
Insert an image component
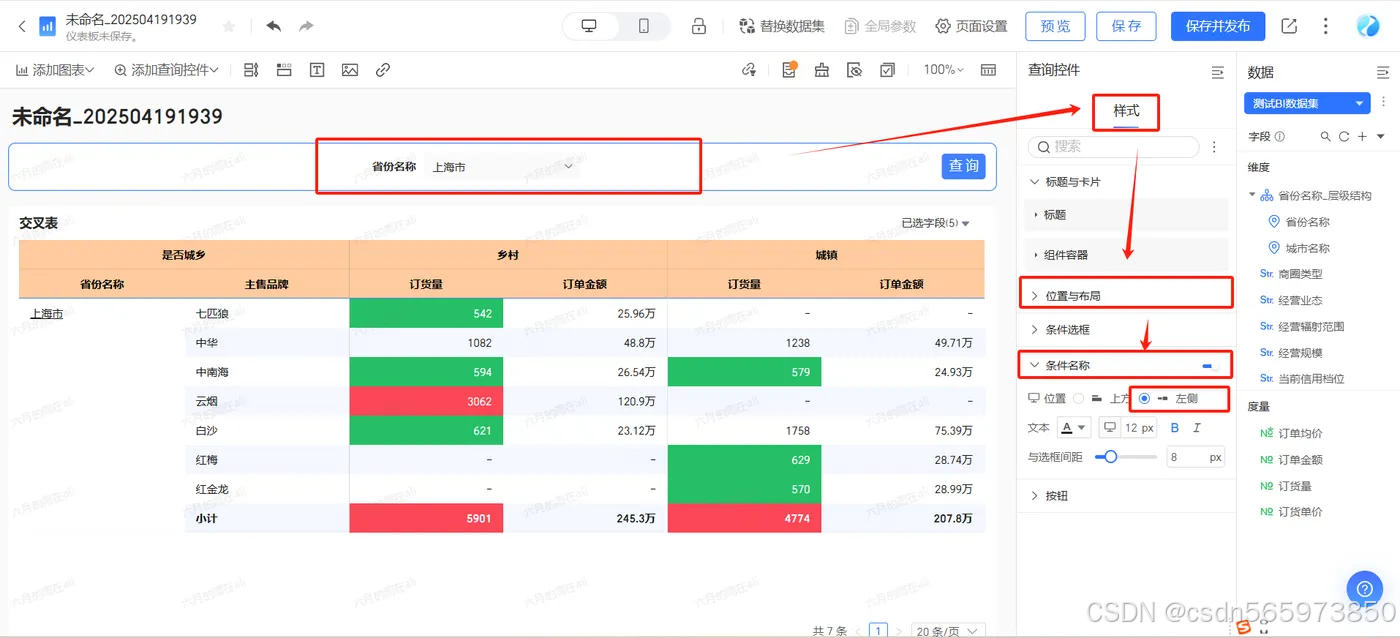[350, 70]
